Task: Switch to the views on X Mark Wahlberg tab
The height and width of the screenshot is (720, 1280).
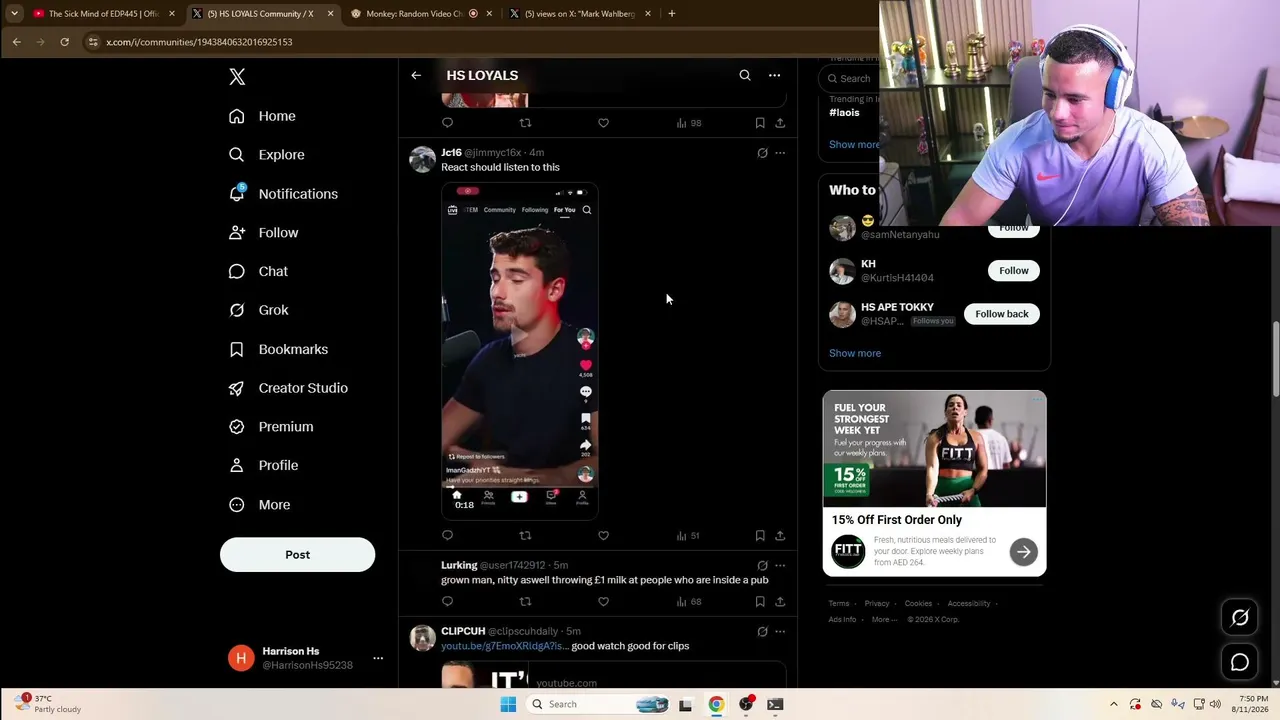Action: point(580,14)
